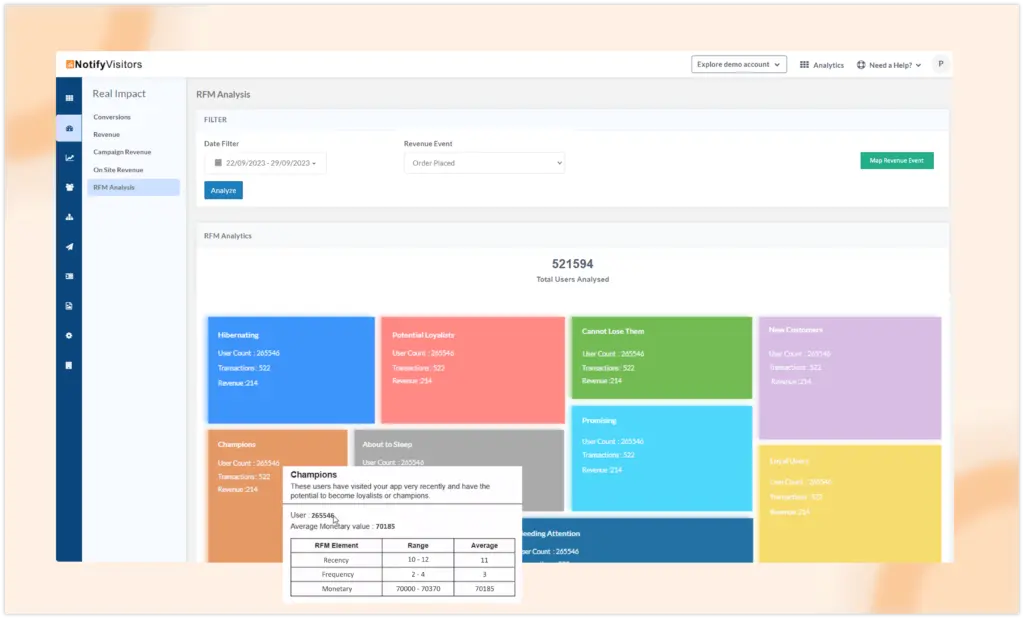Open the Need a Help? dropdown

click(889, 65)
